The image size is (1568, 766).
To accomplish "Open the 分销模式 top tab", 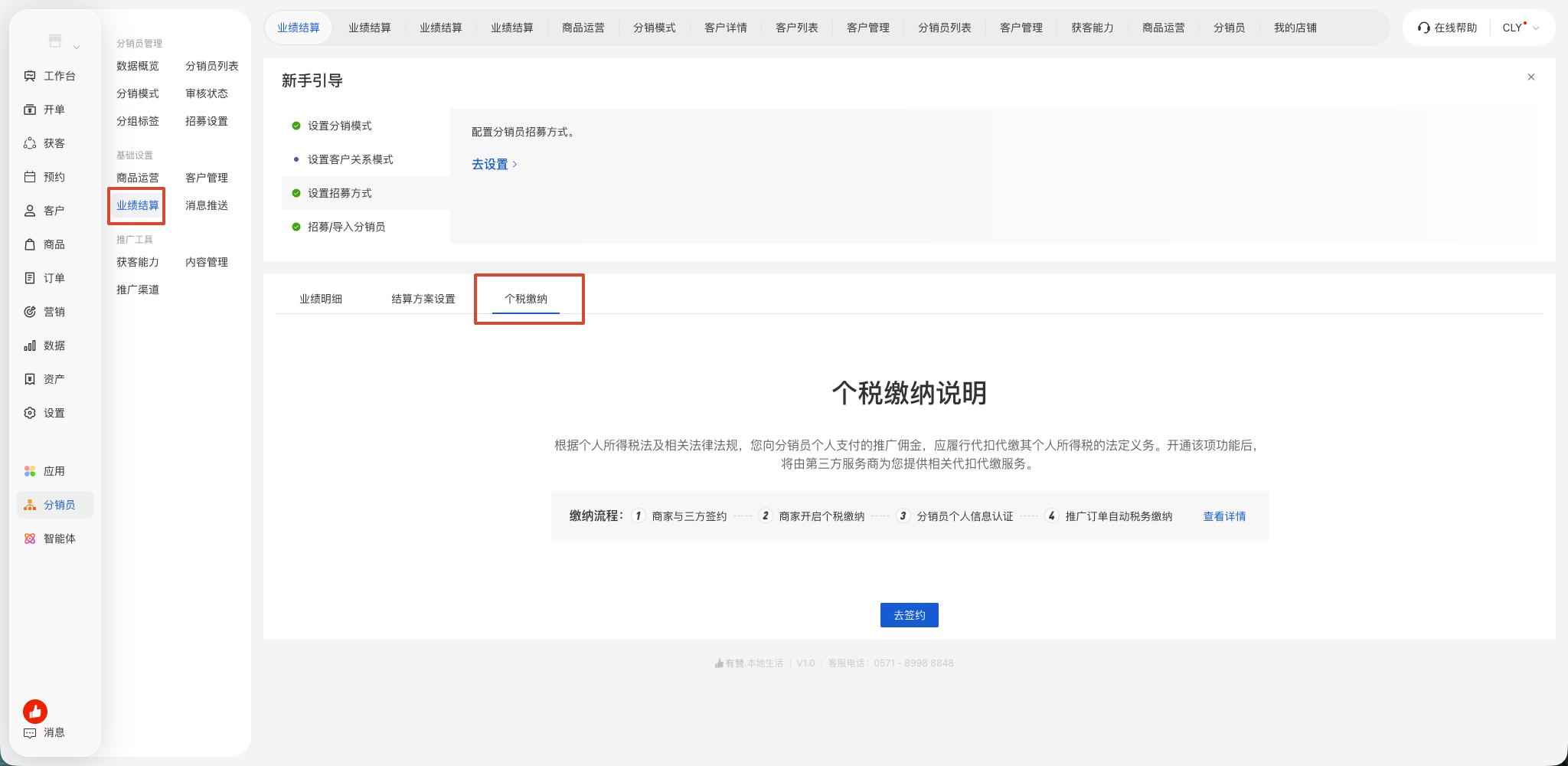I will pos(655,28).
